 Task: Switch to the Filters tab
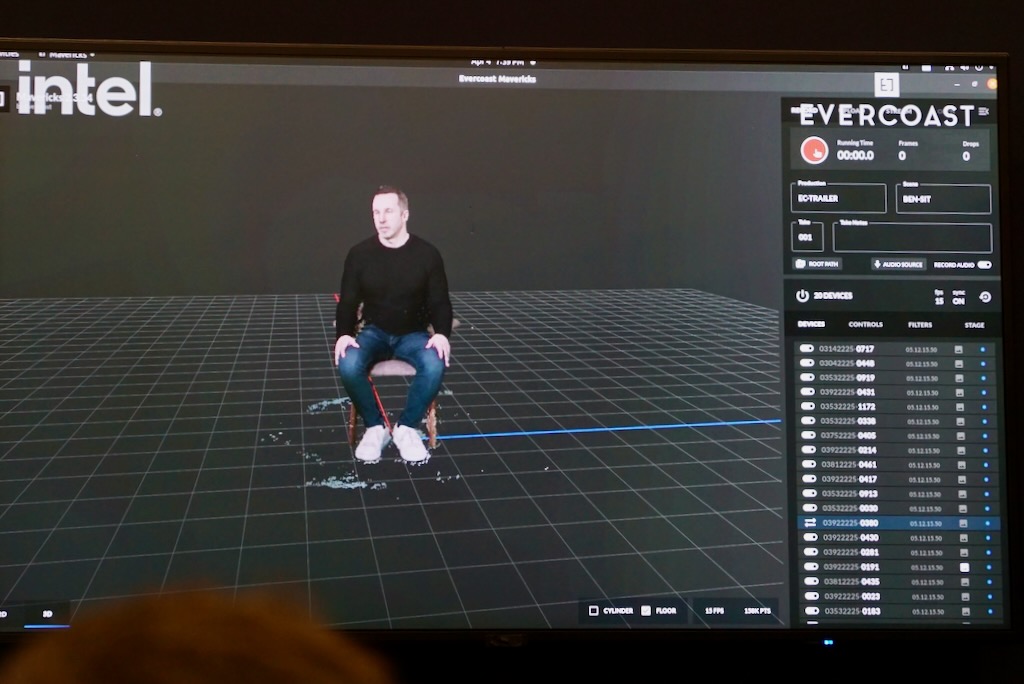[920, 325]
